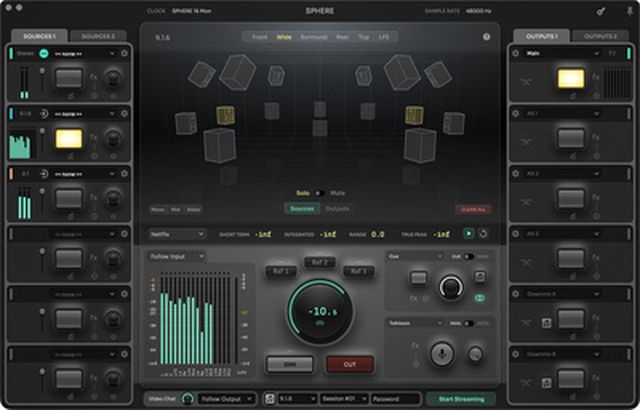Open settings gear of the Stereo source

(x=124, y=53)
